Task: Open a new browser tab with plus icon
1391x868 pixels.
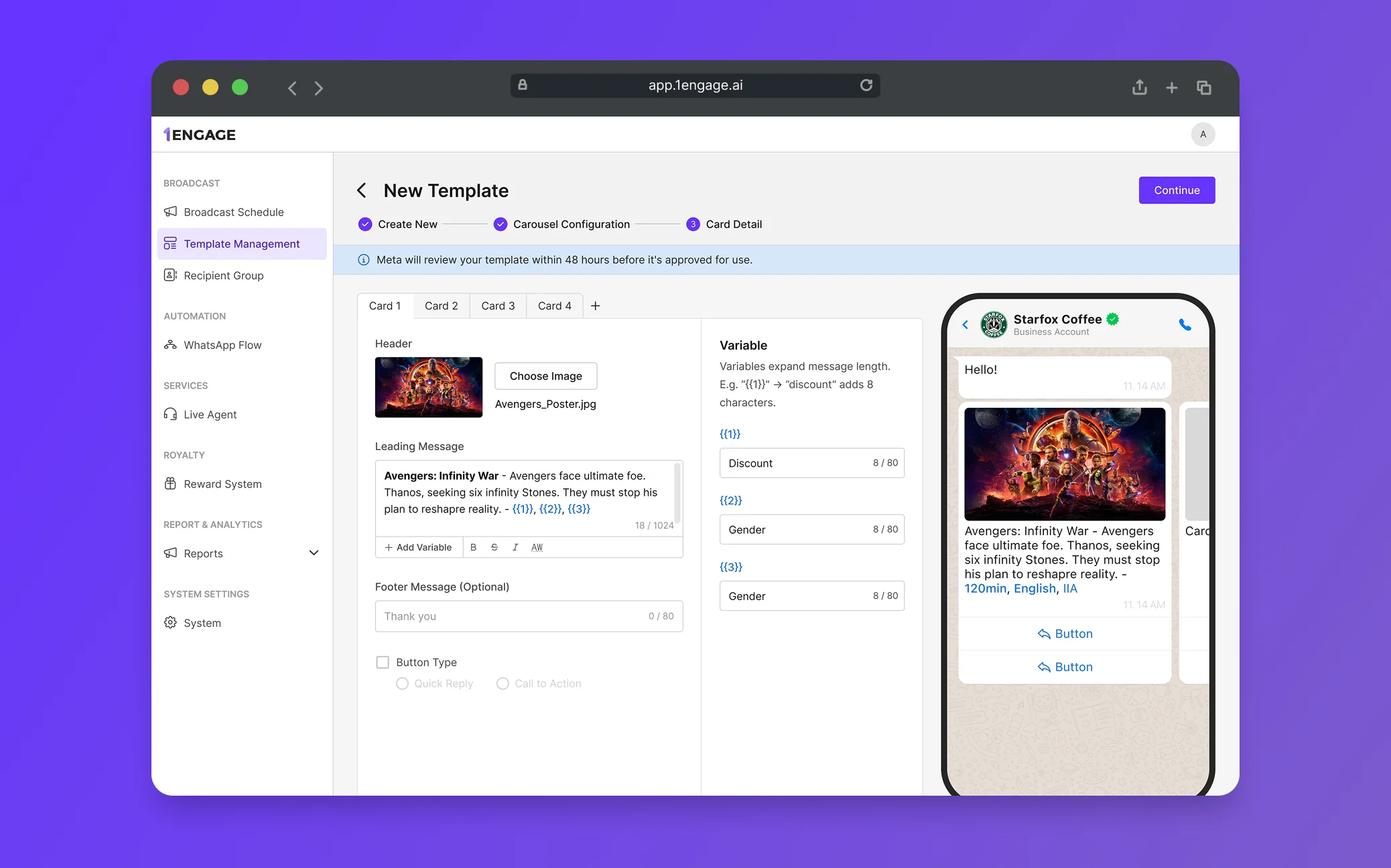Action: pos(1172,88)
